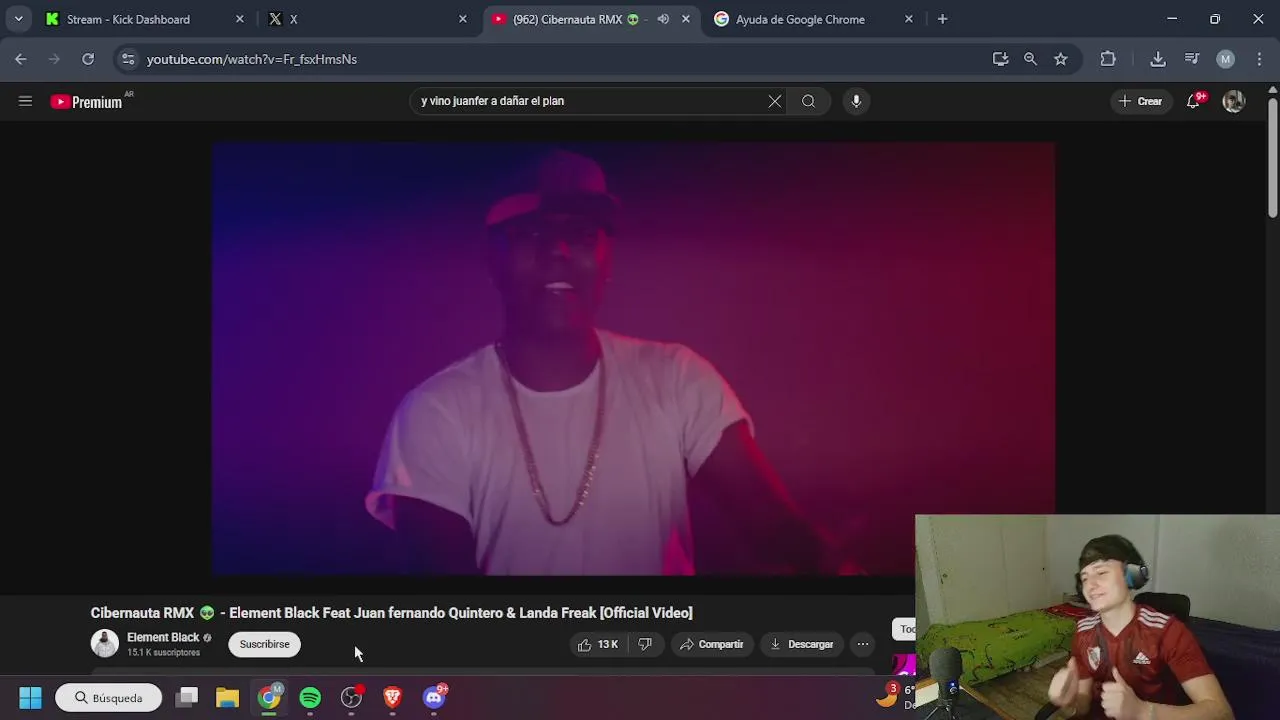Screen dimensions: 1280x720
Task: Open the zoom magnifier in address bar
Action: (1030, 59)
